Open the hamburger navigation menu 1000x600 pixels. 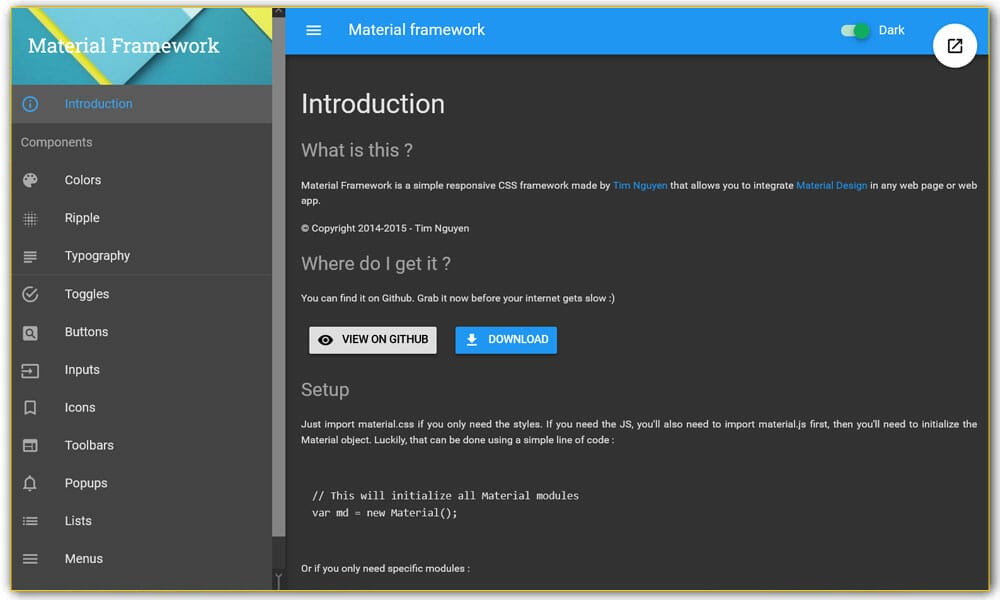tap(313, 30)
